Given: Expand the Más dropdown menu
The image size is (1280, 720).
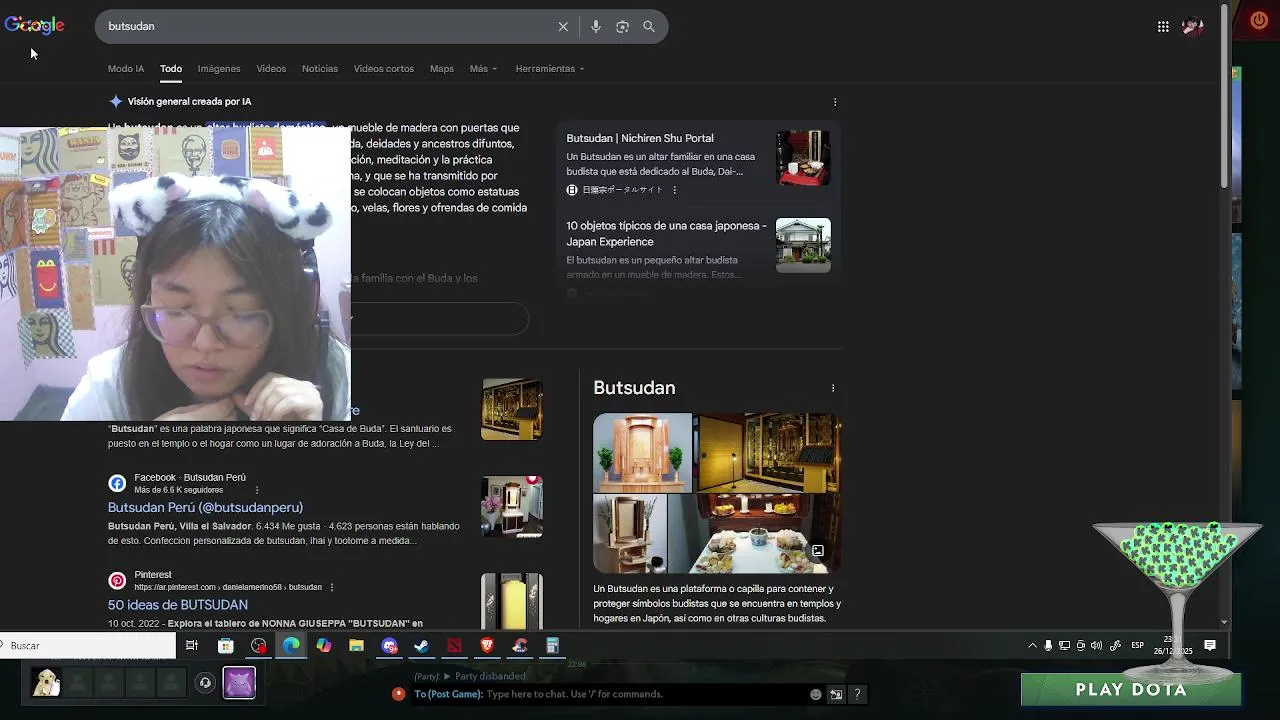Looking at the screenshot, I should 483,69.
